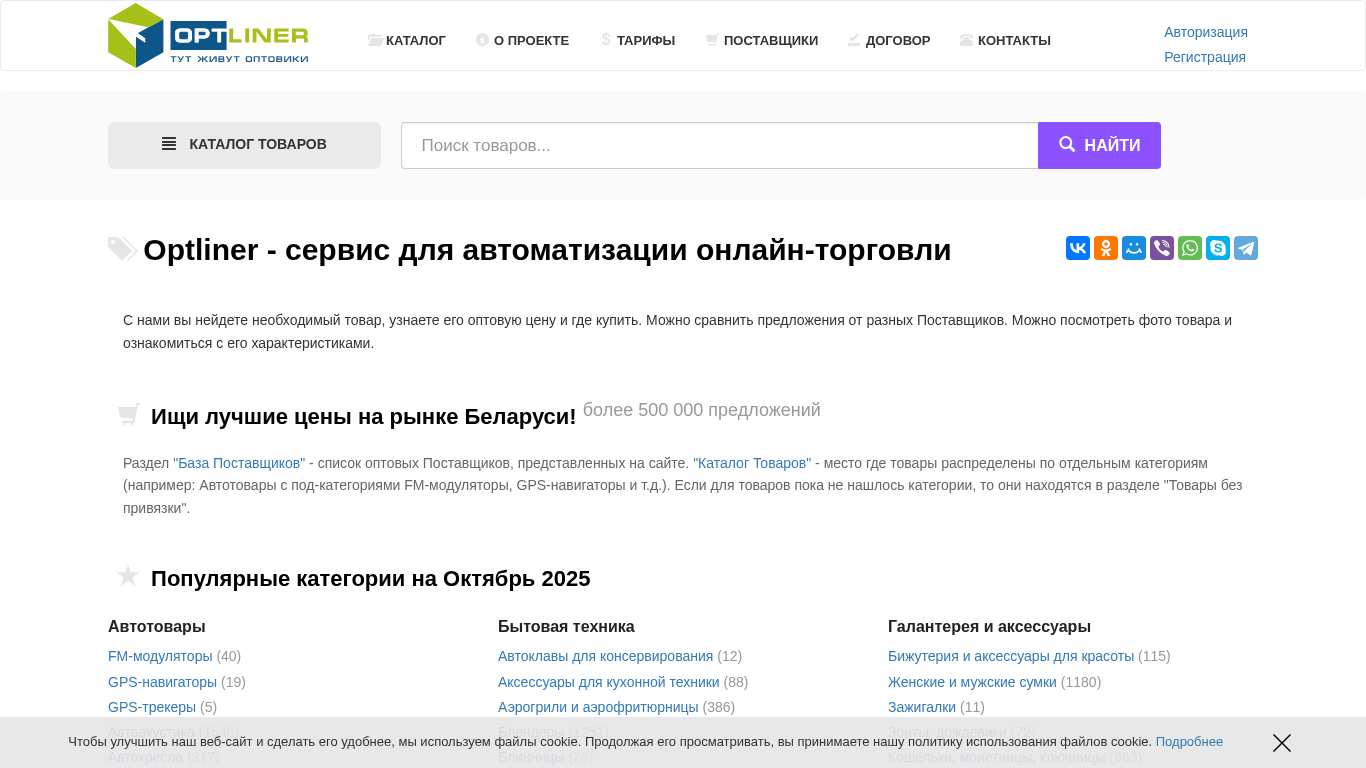Share via Moi Mir icon

coord(1134,248)
